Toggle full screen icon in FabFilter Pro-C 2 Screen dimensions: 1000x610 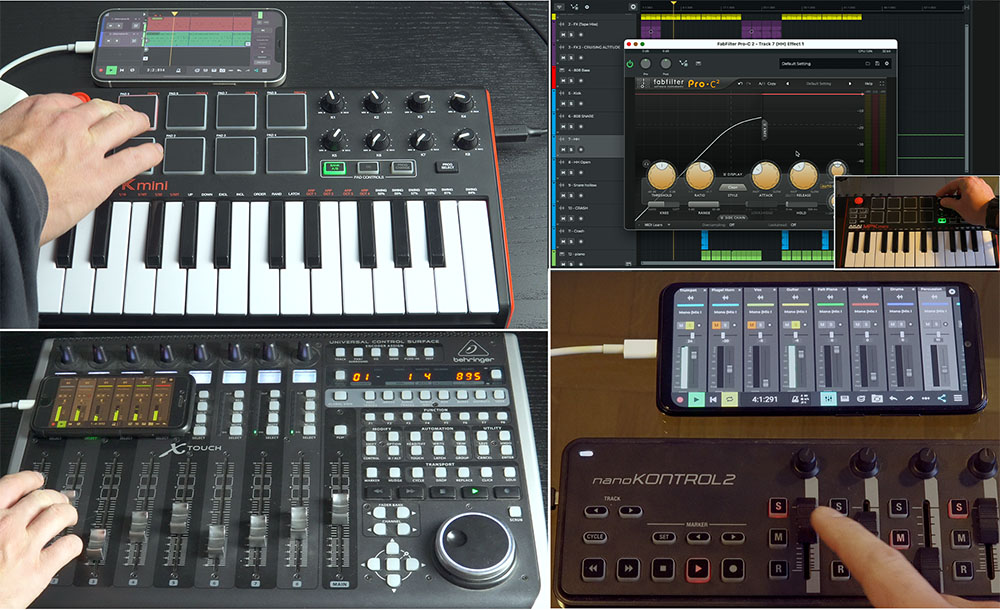882,84
